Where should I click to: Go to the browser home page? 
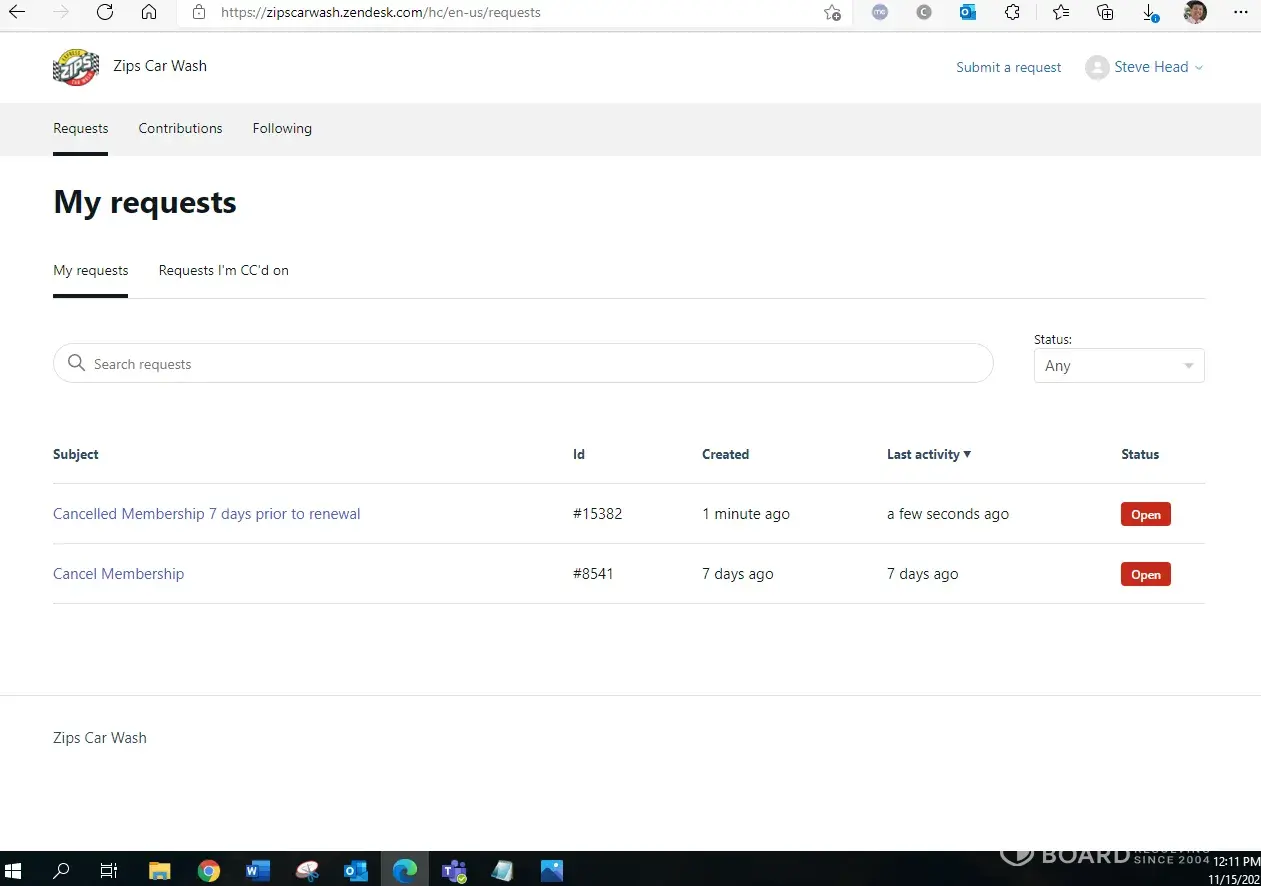(x=148, y=13)
